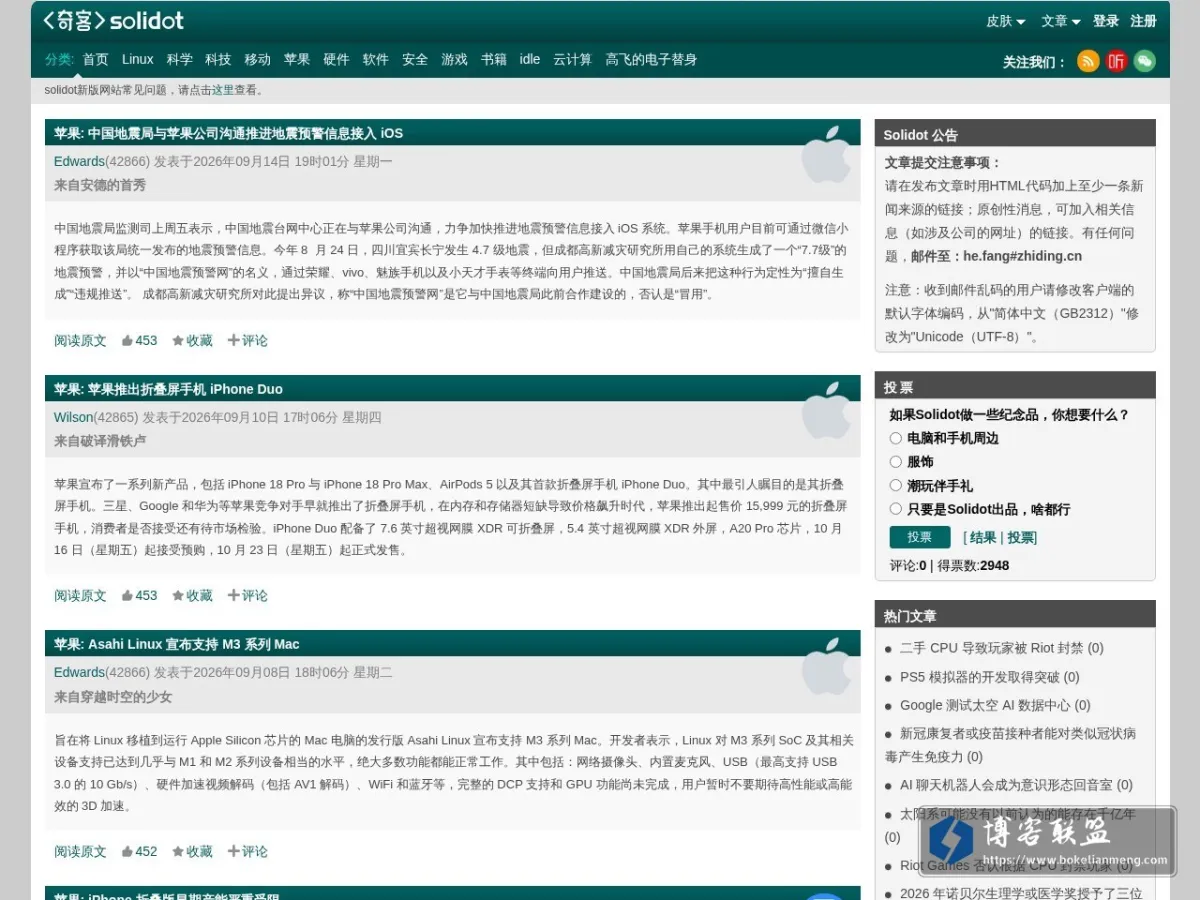Select radio option 只要是Solidot出品，啥都行
Screen dimensions: 1200x900
pos(896,509)
